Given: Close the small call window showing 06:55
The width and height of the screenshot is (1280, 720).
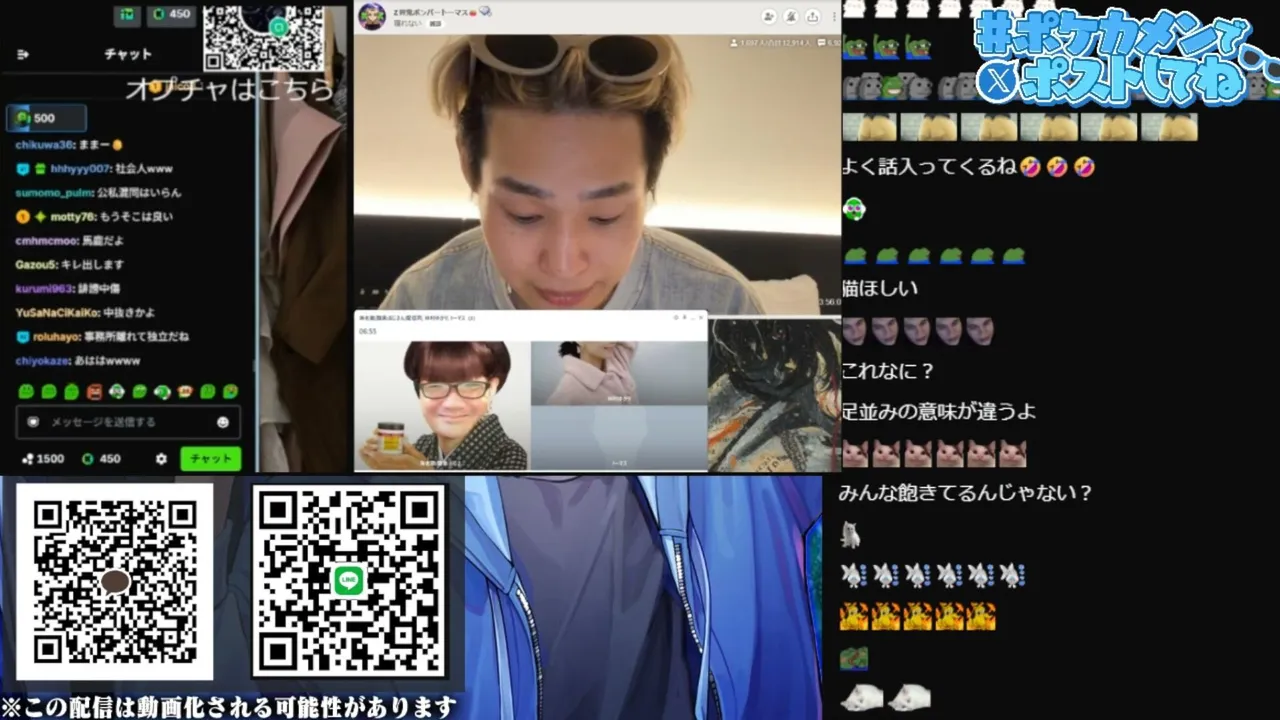Looking at the screenshot, I should pyautogui.click(x=701, y=317).
